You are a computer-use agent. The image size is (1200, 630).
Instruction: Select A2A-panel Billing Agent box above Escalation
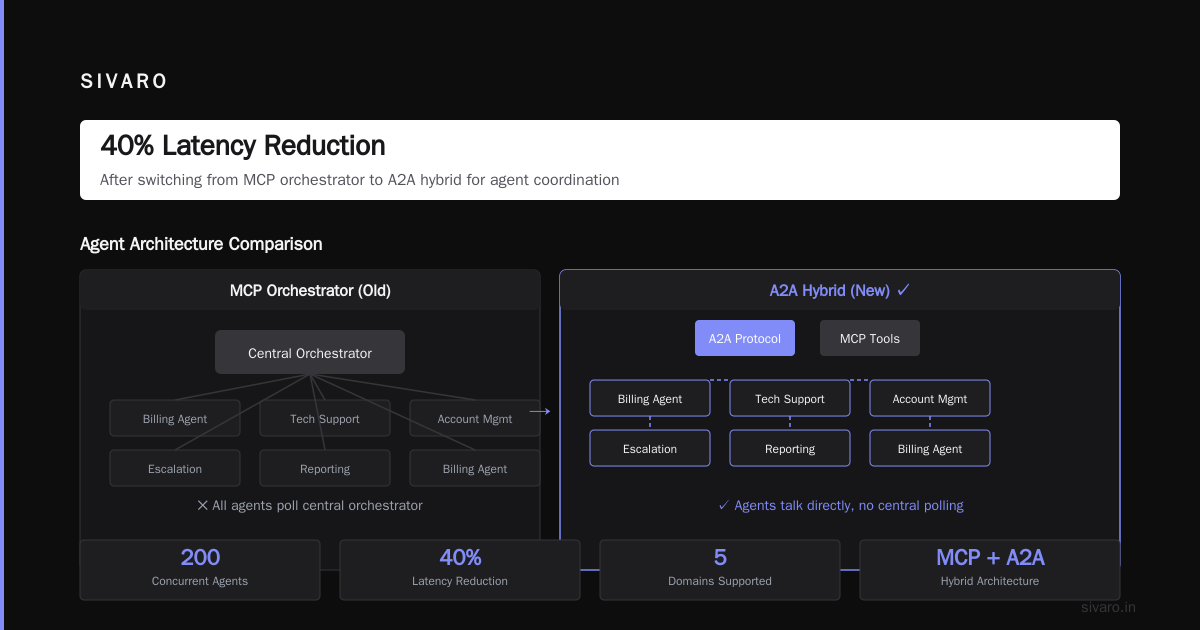(650, 399)
